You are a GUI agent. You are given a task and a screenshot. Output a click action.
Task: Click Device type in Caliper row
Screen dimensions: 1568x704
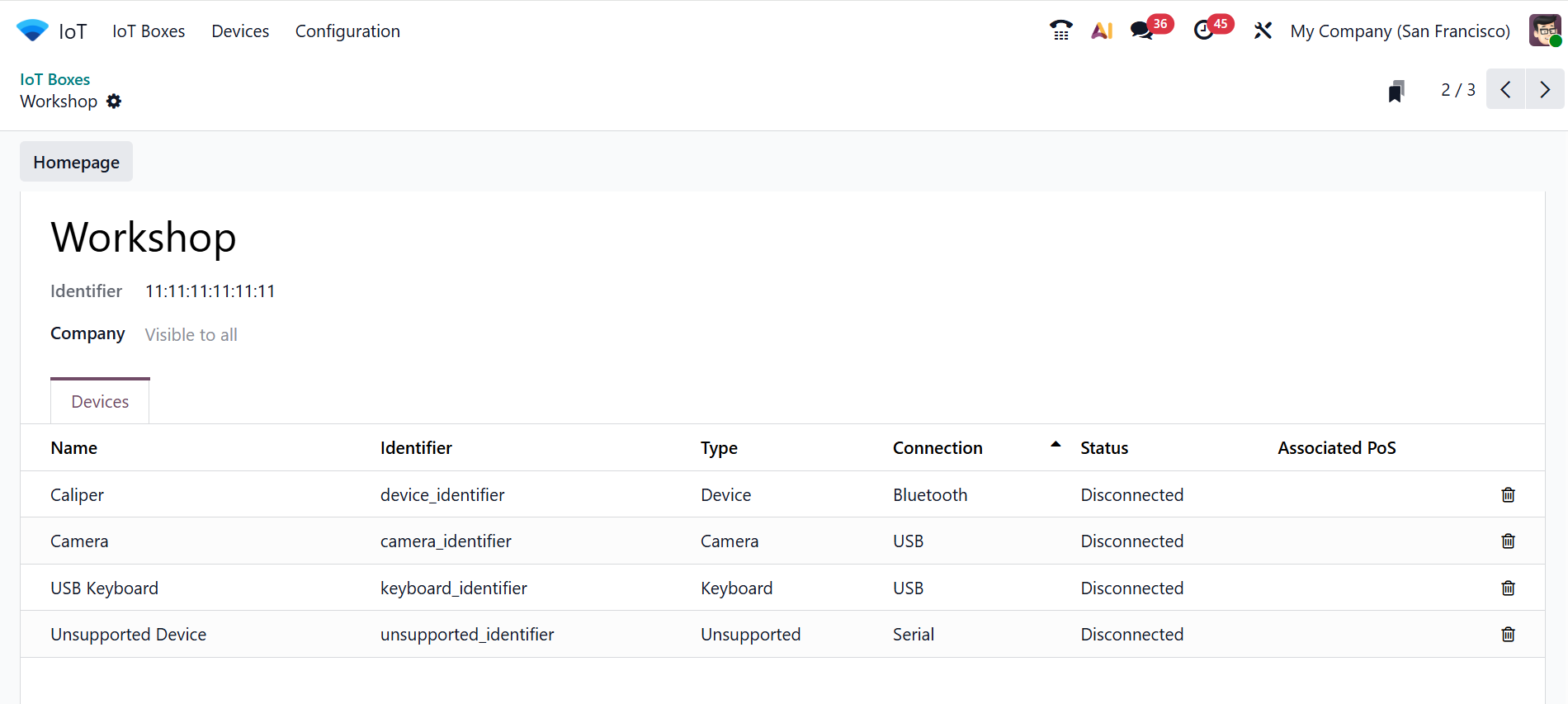pos(725,494)
